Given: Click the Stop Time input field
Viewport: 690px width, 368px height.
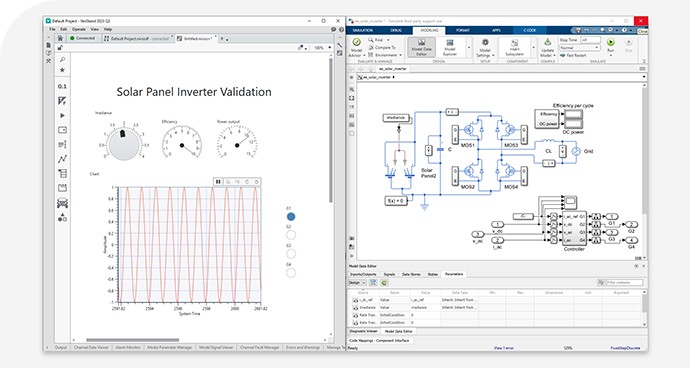Looking at the screenshot, I should (x=590, y=40).
